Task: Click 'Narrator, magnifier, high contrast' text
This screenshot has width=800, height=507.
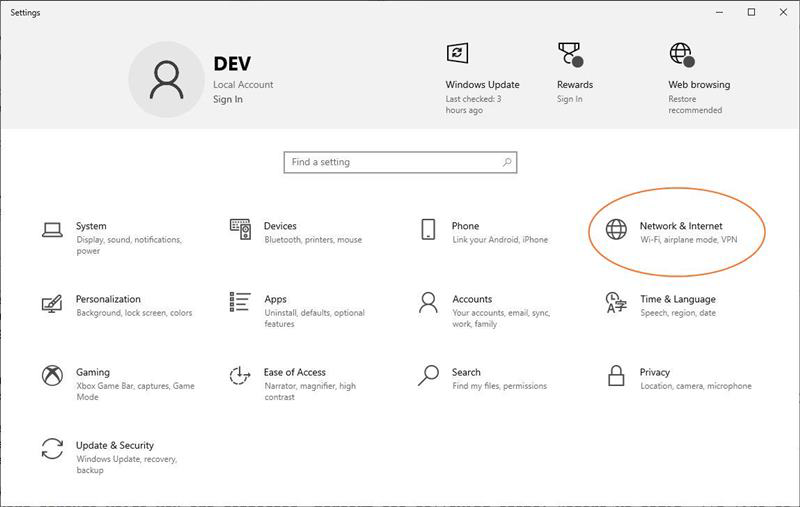Action: pos(310,391)
